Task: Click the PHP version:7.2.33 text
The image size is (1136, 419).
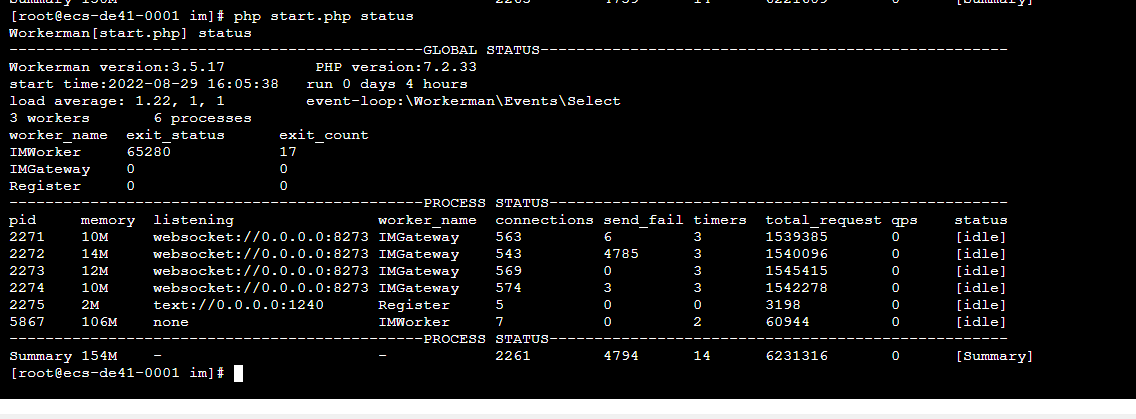Action: [x=396, y=67]
